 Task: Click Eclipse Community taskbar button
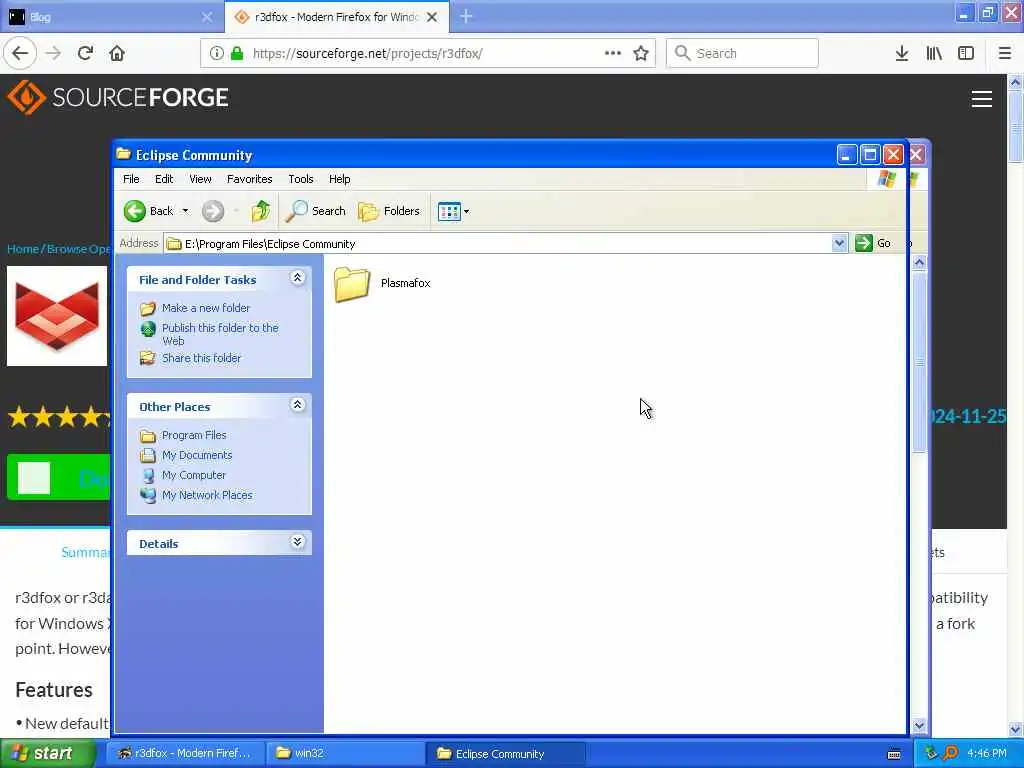(505, 753)
